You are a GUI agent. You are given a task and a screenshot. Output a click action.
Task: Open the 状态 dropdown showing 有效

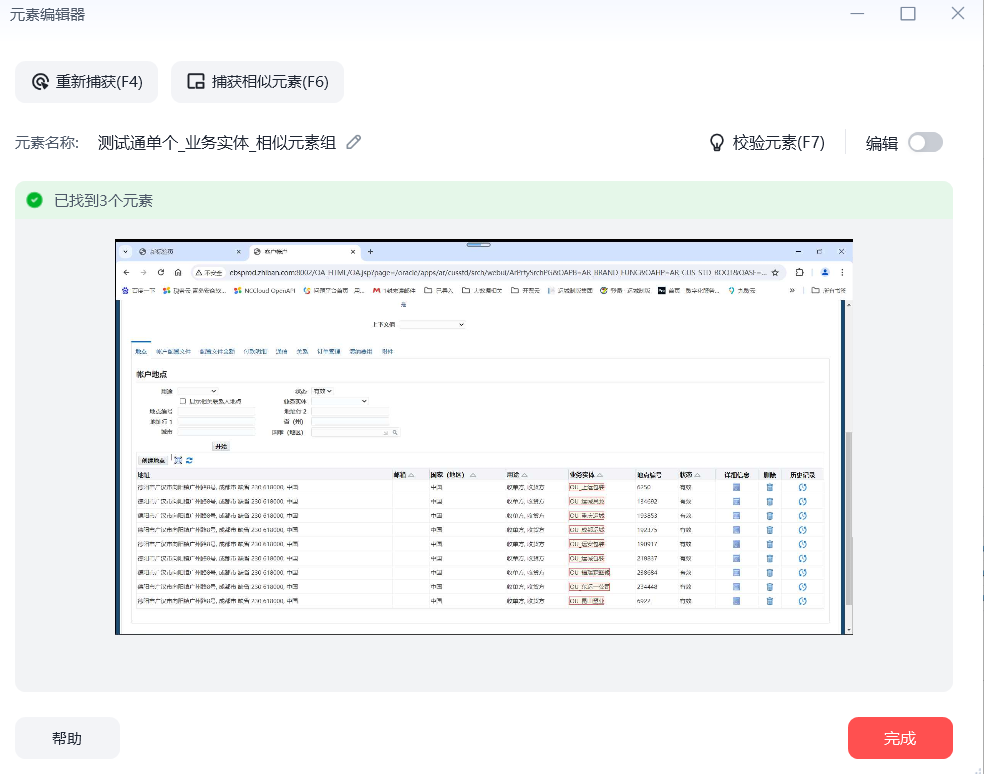coord(322,391)
